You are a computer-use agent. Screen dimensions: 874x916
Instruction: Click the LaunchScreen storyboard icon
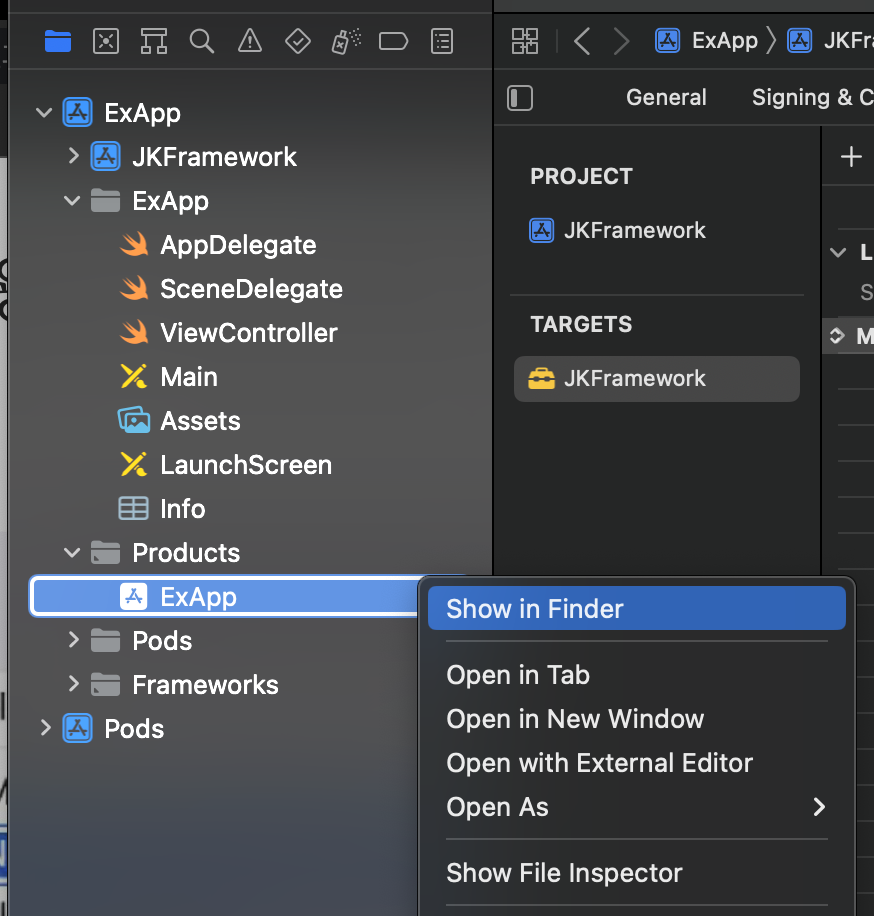(x=134, y=464)
